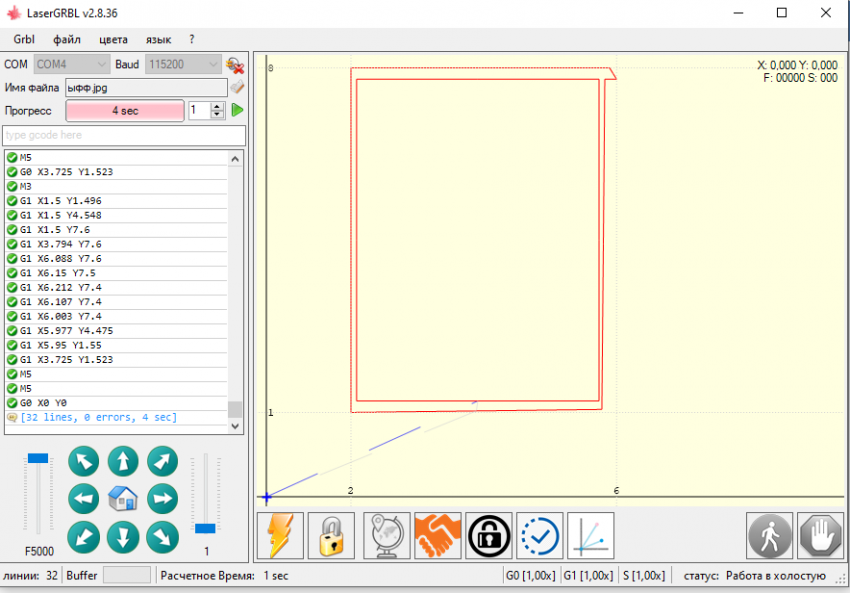
Task: Open the Grbl menu
Action: [24, 39]
